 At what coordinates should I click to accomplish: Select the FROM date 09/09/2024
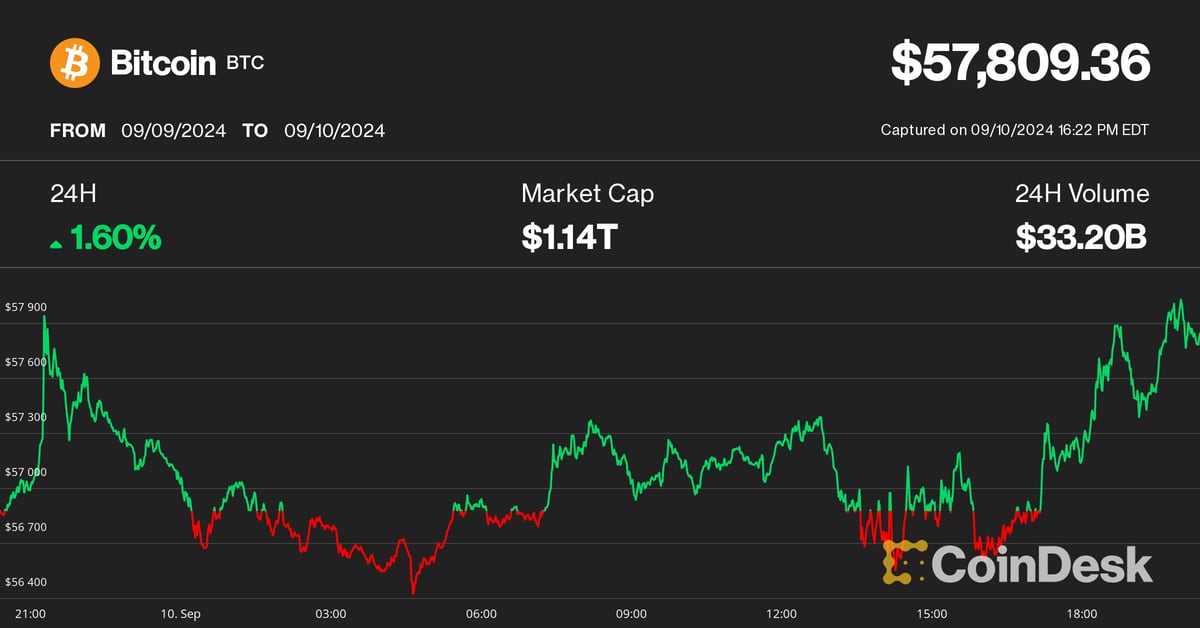coord(174,131)
